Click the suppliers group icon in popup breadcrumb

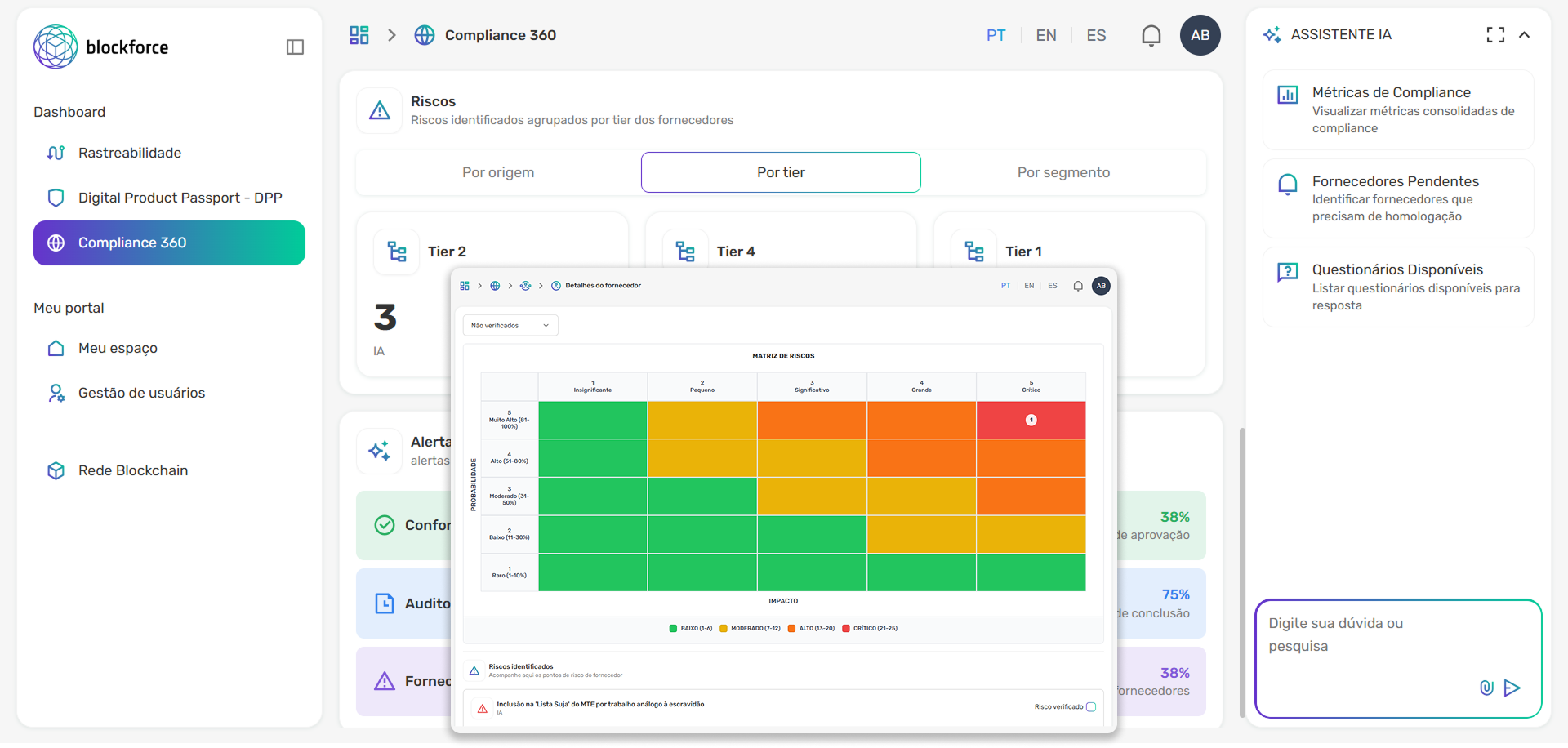pos(525,286)
